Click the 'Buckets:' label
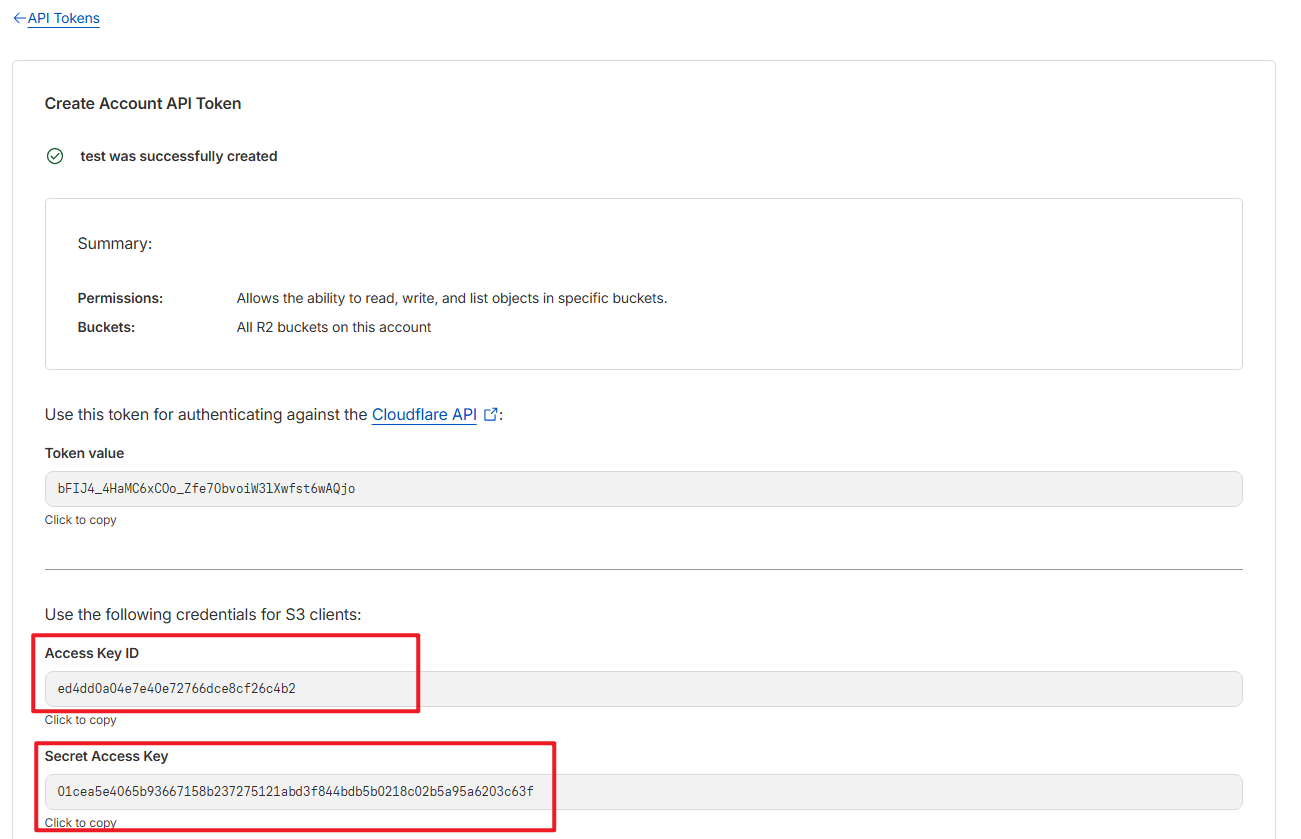The height and width of the screenshot is (839, 1301). (106, 327)
